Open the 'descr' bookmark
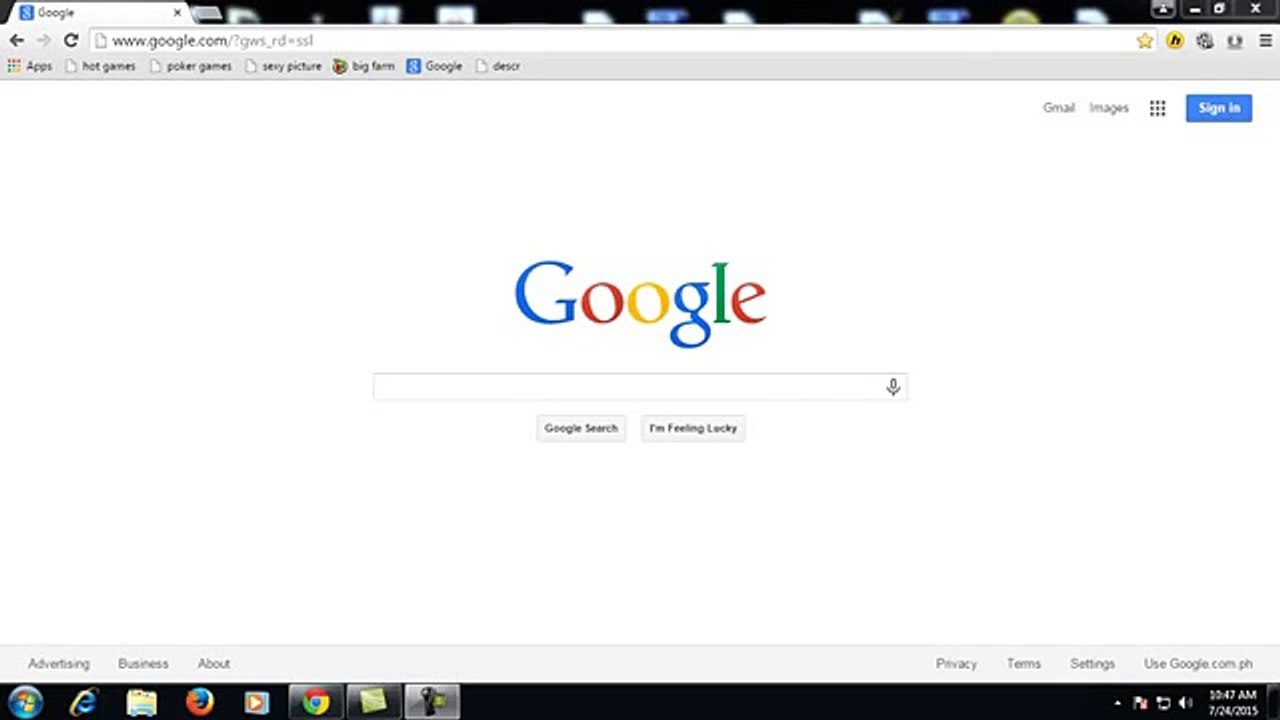The width and height of the screenshot is (1280, 720). (497, 66)
